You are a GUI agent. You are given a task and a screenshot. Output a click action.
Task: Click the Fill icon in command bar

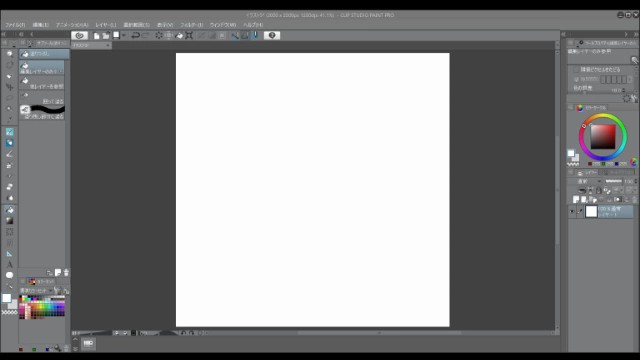pyautogui.click(x=179, y=36)
